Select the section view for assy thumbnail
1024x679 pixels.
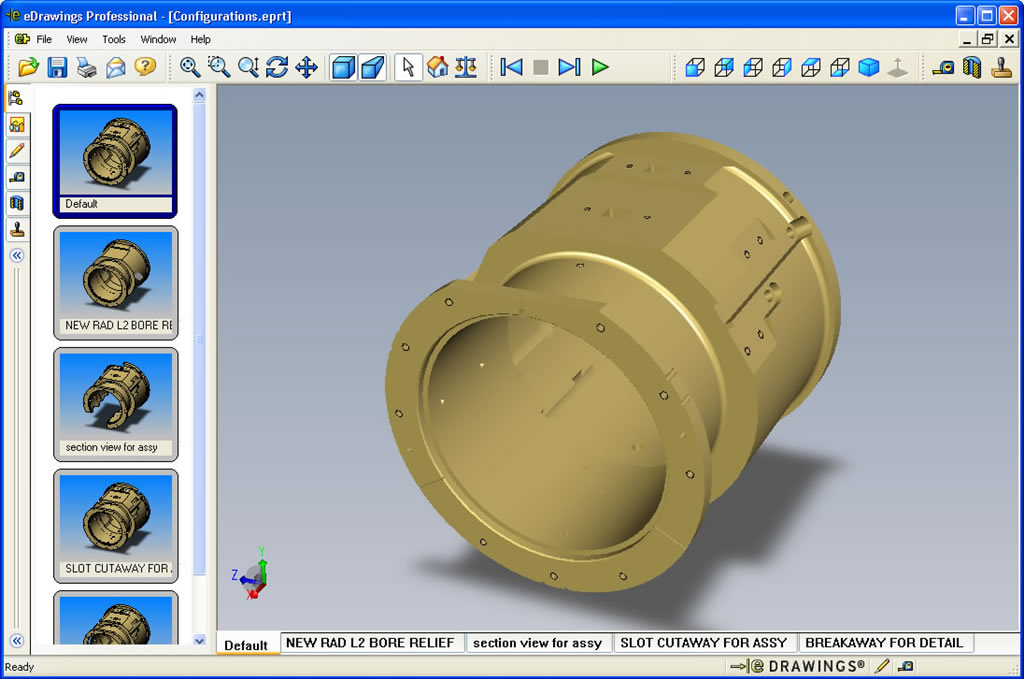(x=115, y=404)
